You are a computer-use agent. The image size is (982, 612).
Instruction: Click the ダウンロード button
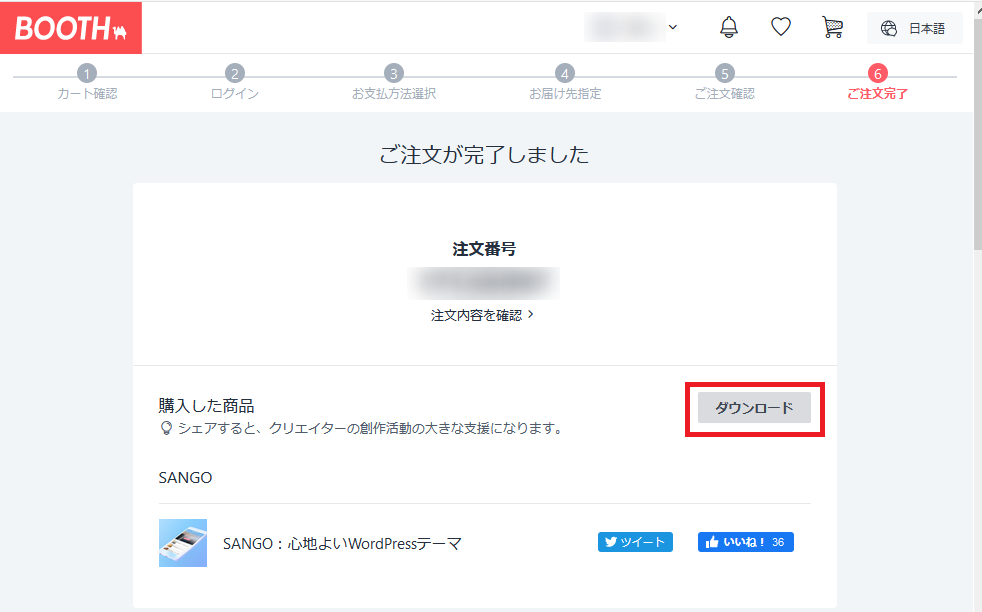pos(754,408)
